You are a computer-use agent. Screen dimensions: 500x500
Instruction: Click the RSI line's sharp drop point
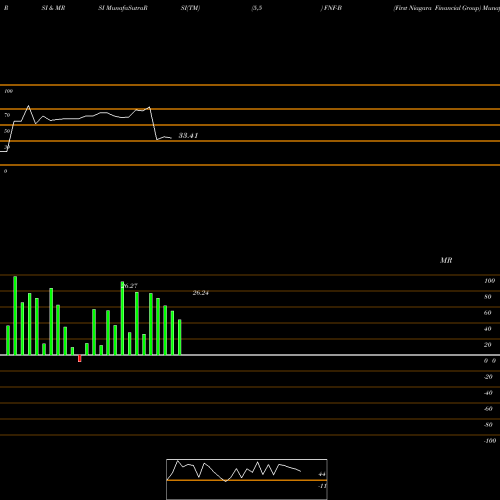click(x=157, y=139)
